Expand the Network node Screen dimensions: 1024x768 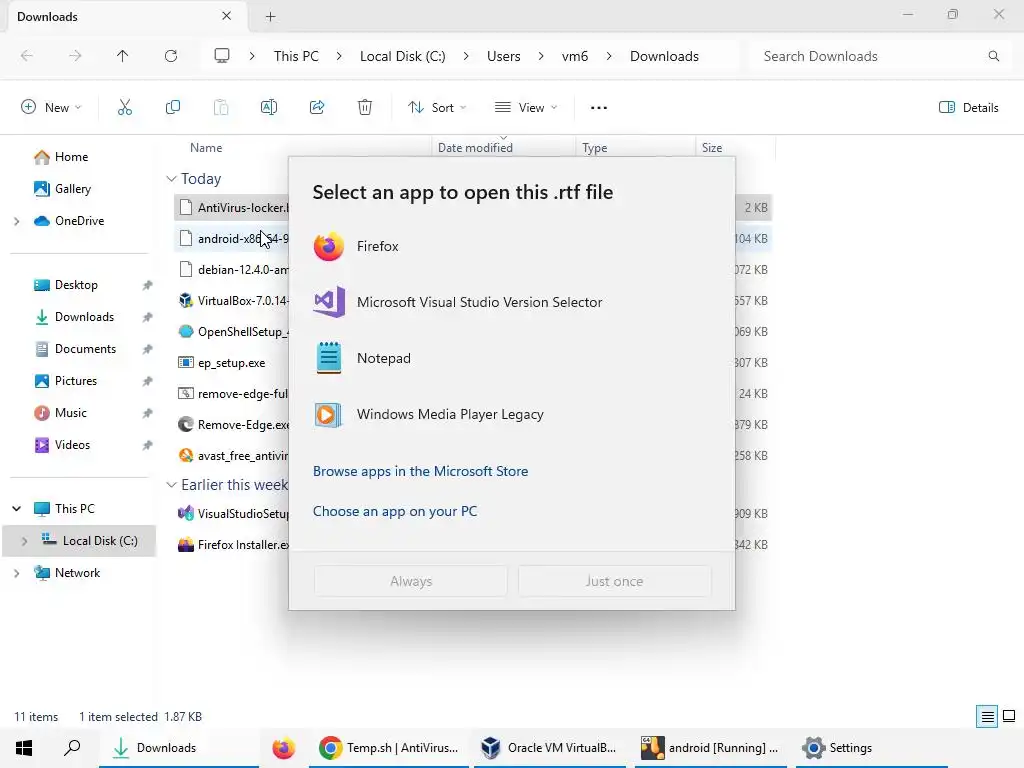(x=16, y=573)
